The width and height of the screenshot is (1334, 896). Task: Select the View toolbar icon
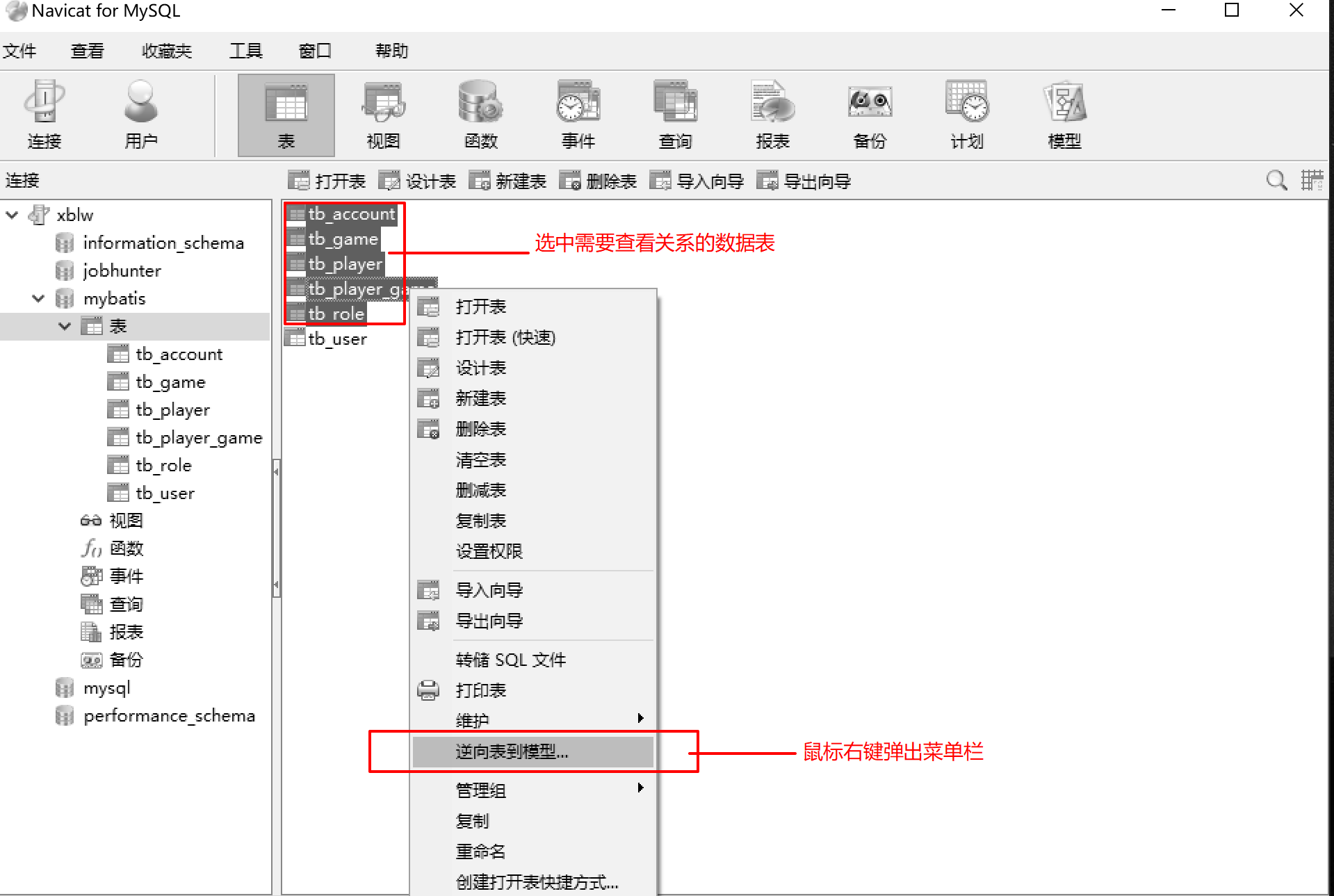click(383, 115)
